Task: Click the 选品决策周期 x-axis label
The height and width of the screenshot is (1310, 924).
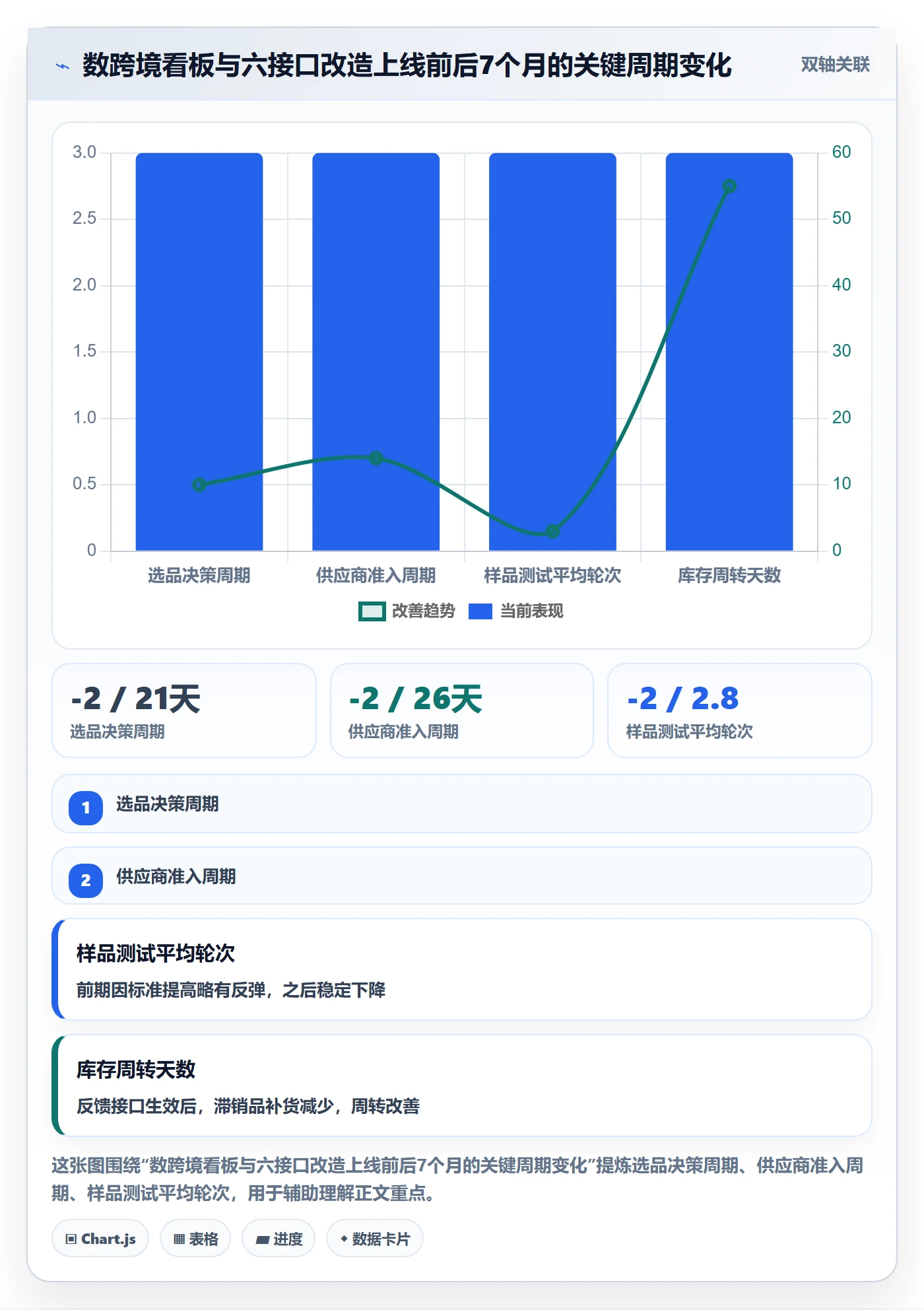Action: 199,576
